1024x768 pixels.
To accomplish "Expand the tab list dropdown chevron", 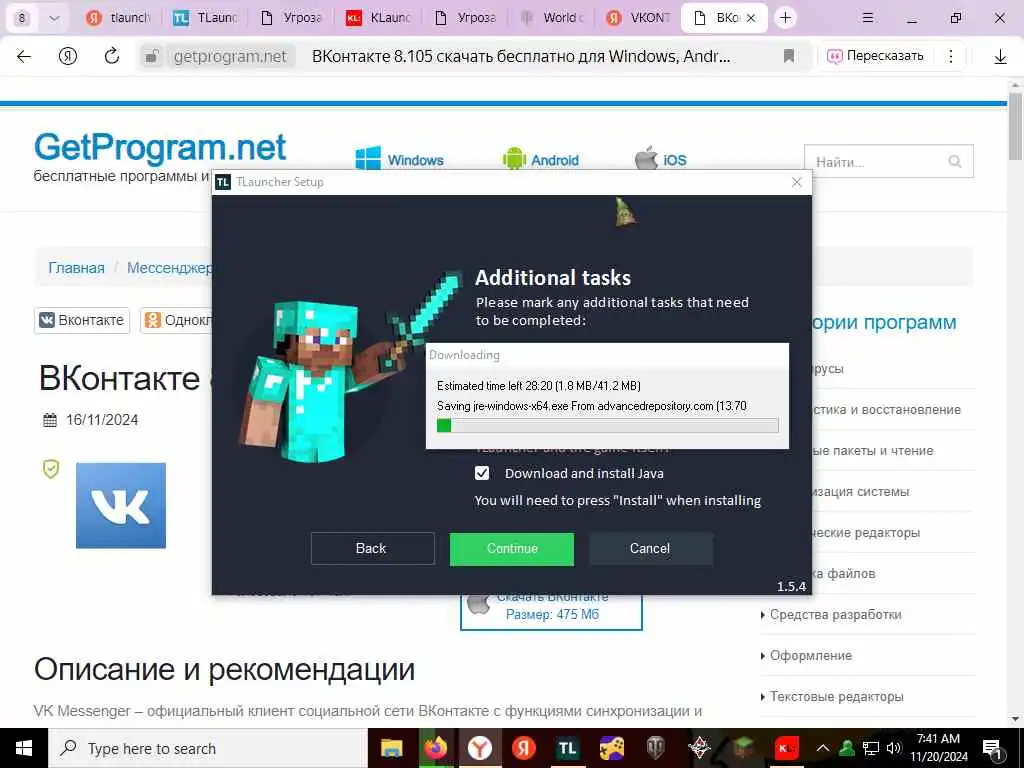I will coord(54,18).
